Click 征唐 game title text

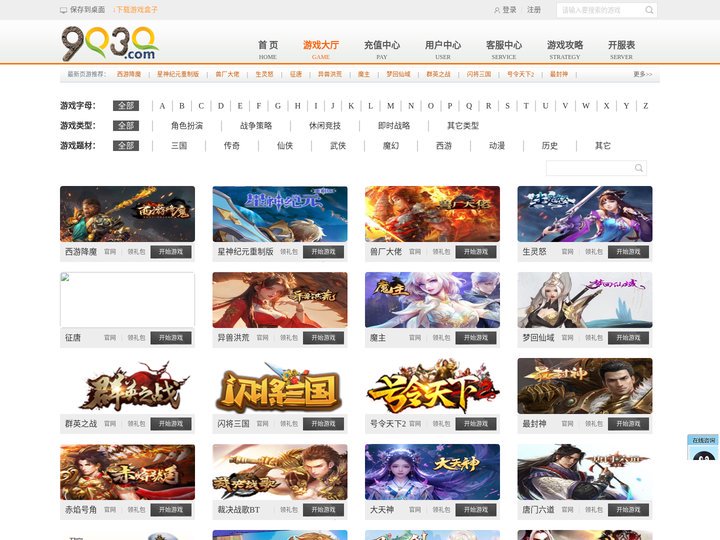click(73, 338)
